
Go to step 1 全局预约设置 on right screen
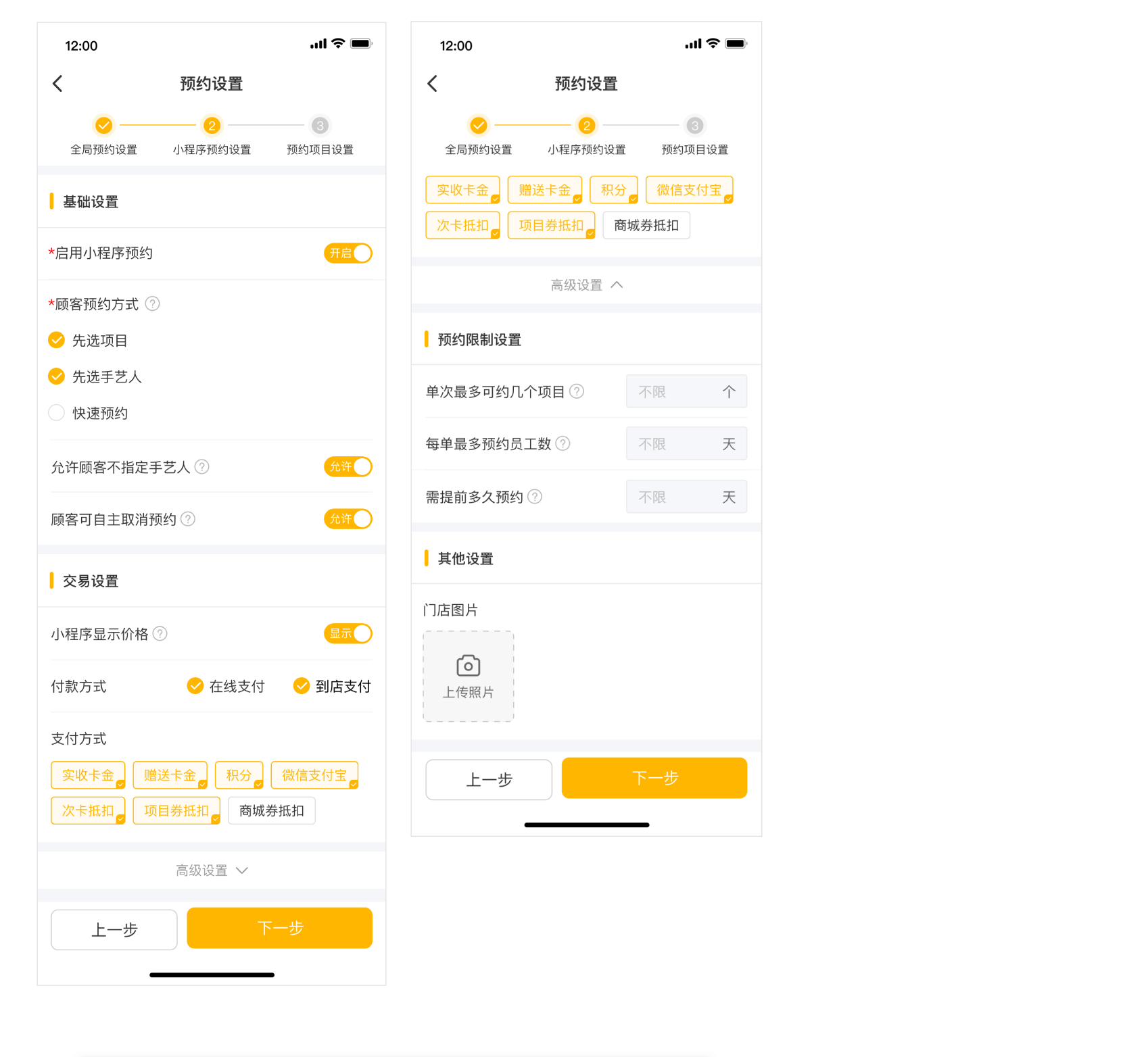pyautogui.click(x=478, y=126)
